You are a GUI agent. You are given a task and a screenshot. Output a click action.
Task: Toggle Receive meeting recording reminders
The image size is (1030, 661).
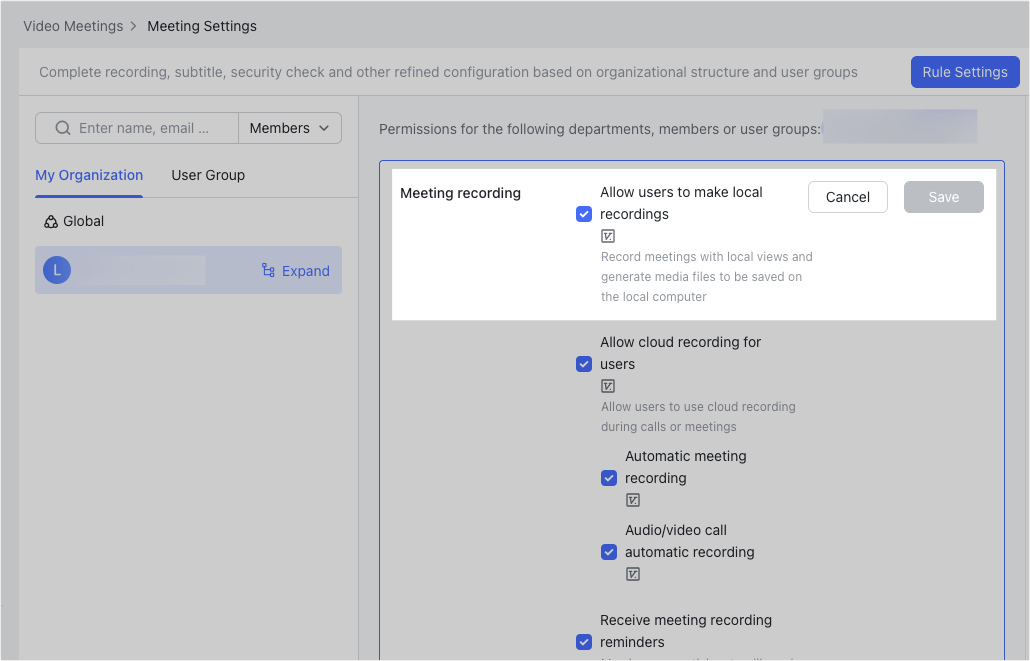click(584, 641)
